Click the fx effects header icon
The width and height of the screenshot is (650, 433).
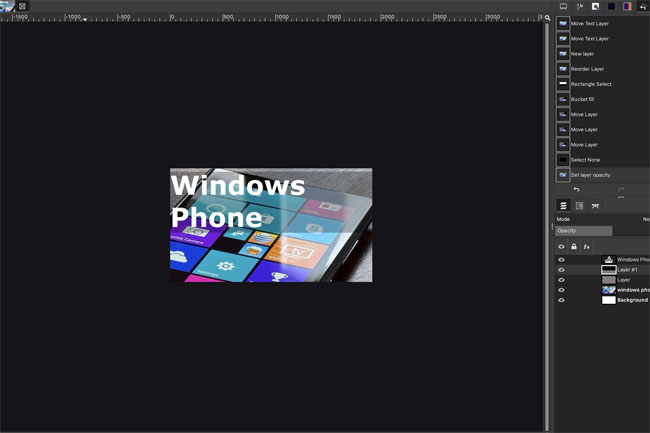(586, 247)
